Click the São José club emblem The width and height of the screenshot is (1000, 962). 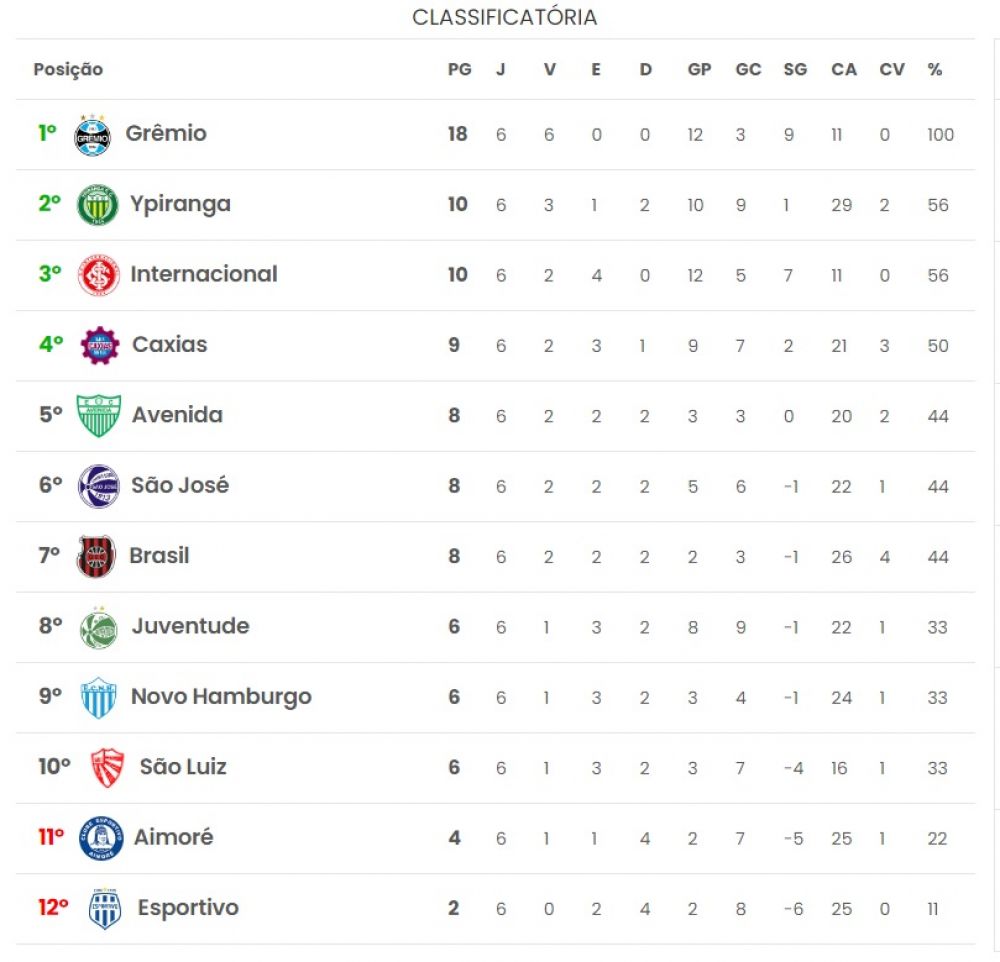[98, 486]
